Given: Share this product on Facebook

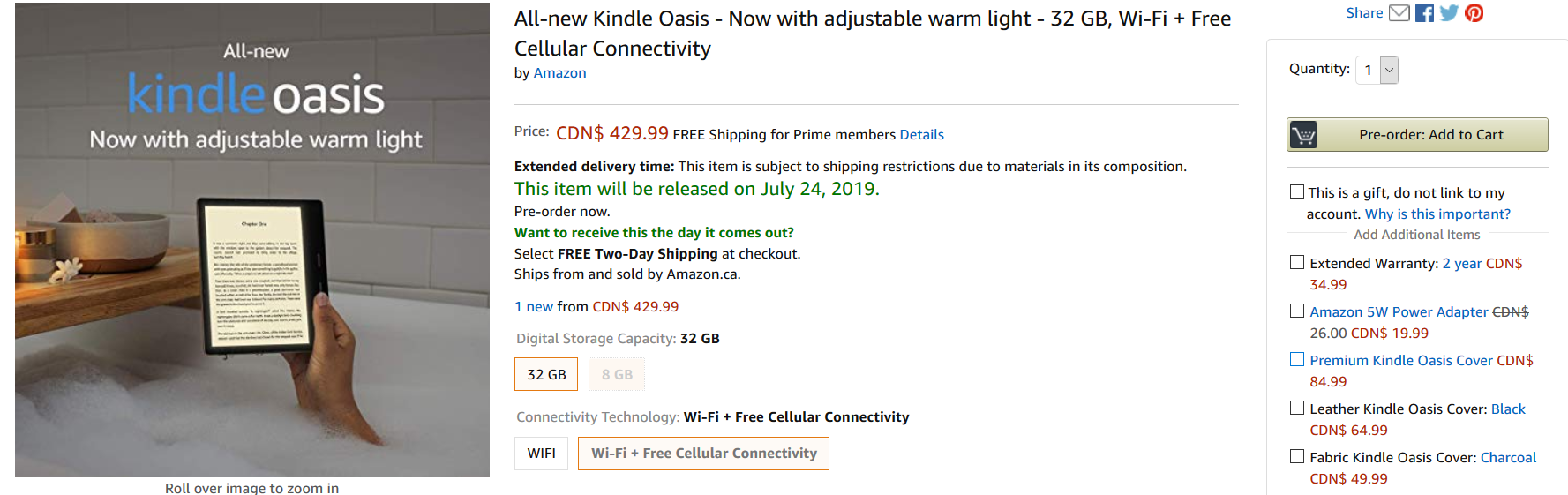Looking at the screenshot, I should (1424, 13).
